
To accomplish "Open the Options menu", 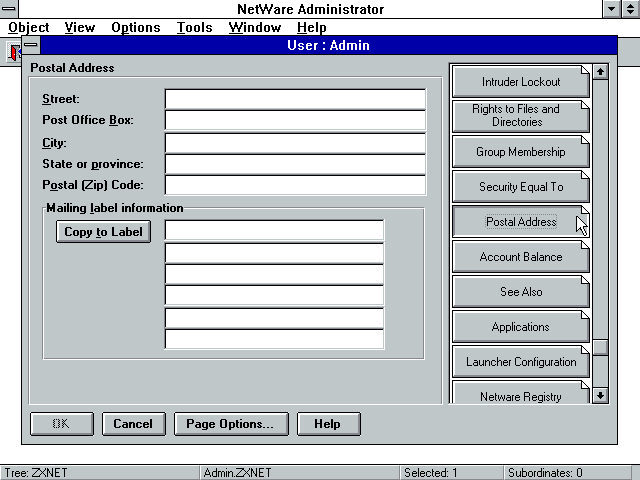I will pos(136,28).
